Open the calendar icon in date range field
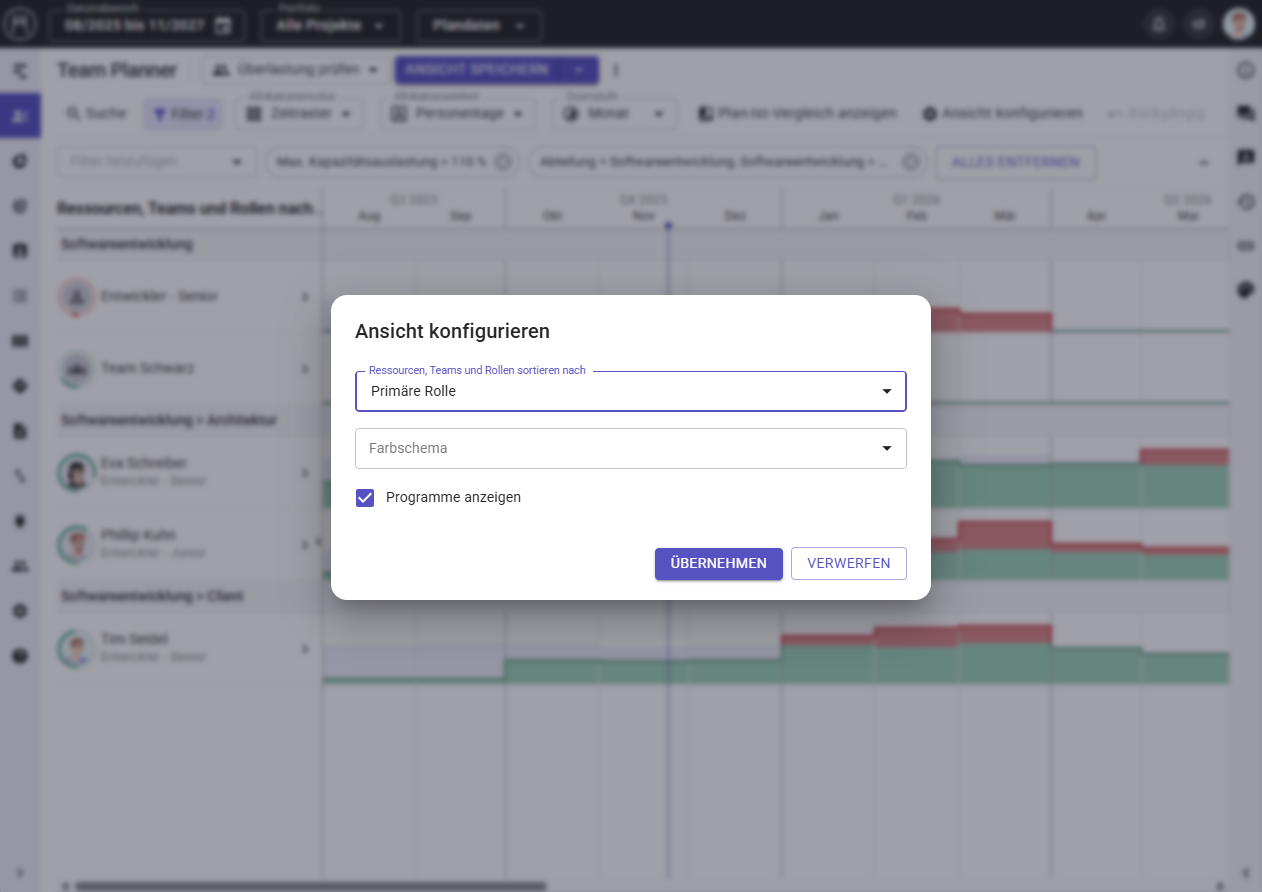 tap(223, 26)
